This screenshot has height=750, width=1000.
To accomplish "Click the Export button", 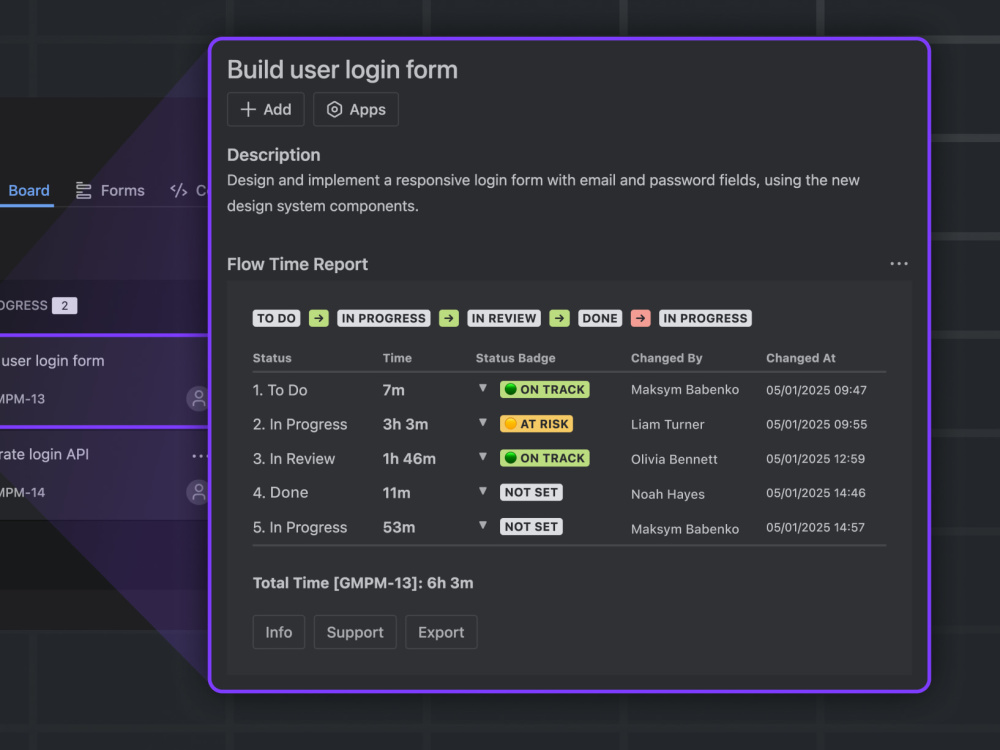I will (x=441, y=632).
